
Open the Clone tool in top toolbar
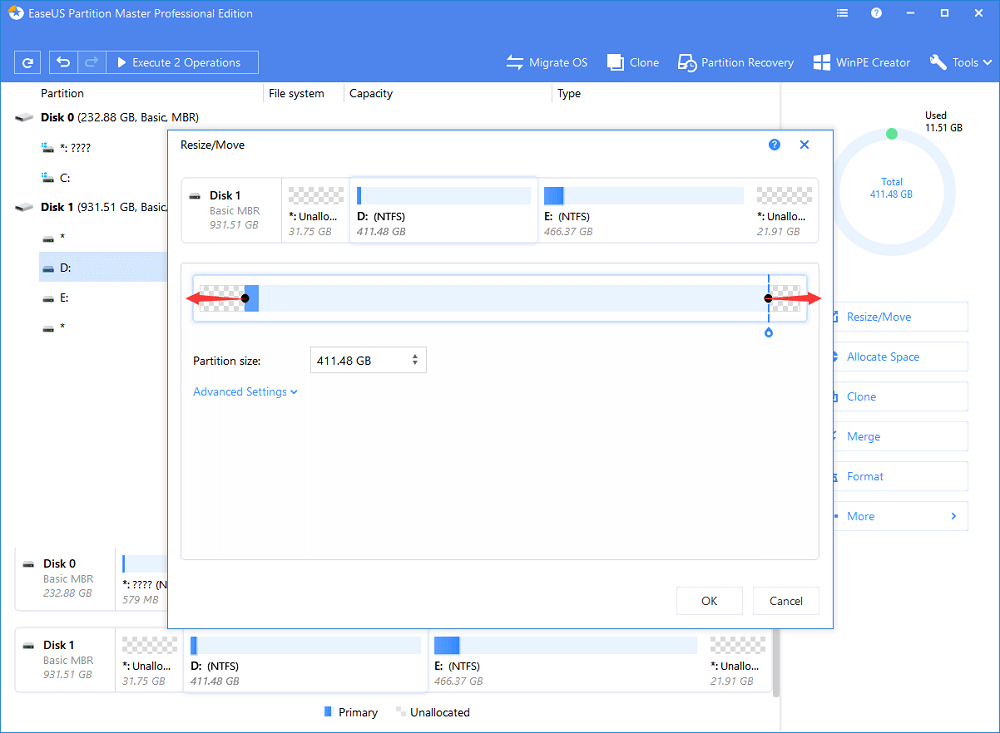(633, 62)
